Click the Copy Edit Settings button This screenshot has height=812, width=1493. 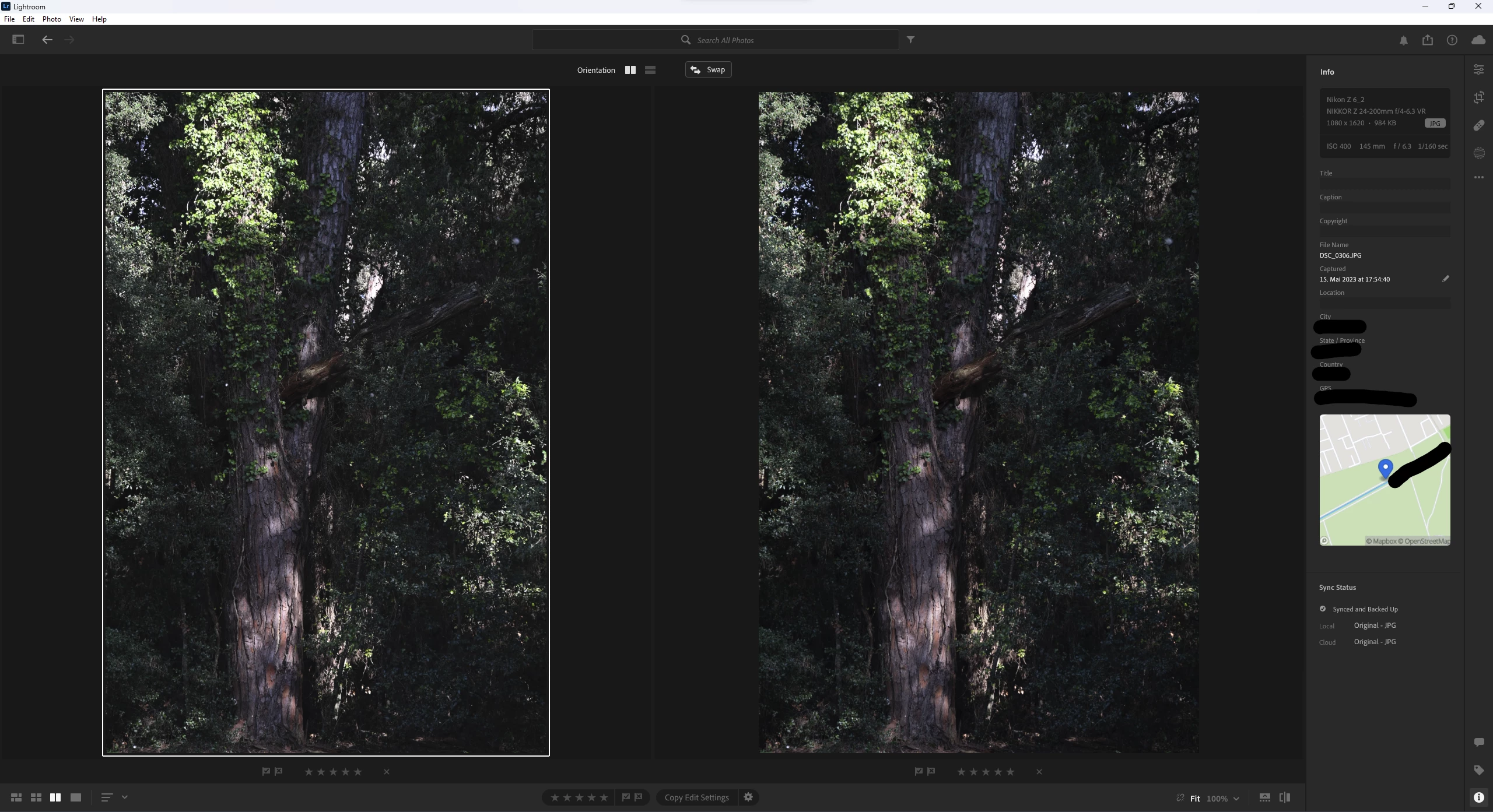(x=696, y=797)
